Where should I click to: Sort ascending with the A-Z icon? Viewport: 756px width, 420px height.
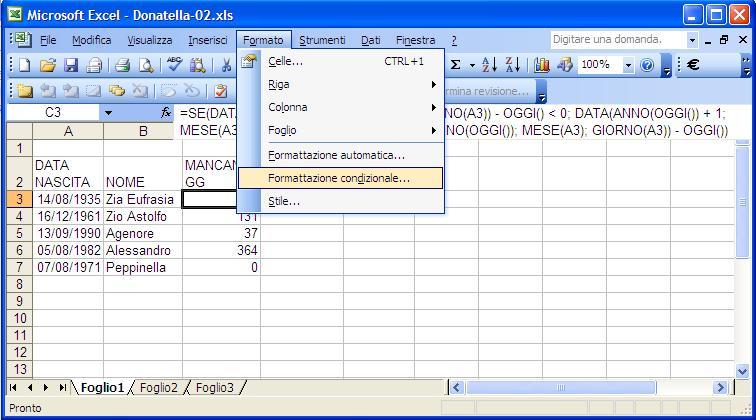point(489,65)
